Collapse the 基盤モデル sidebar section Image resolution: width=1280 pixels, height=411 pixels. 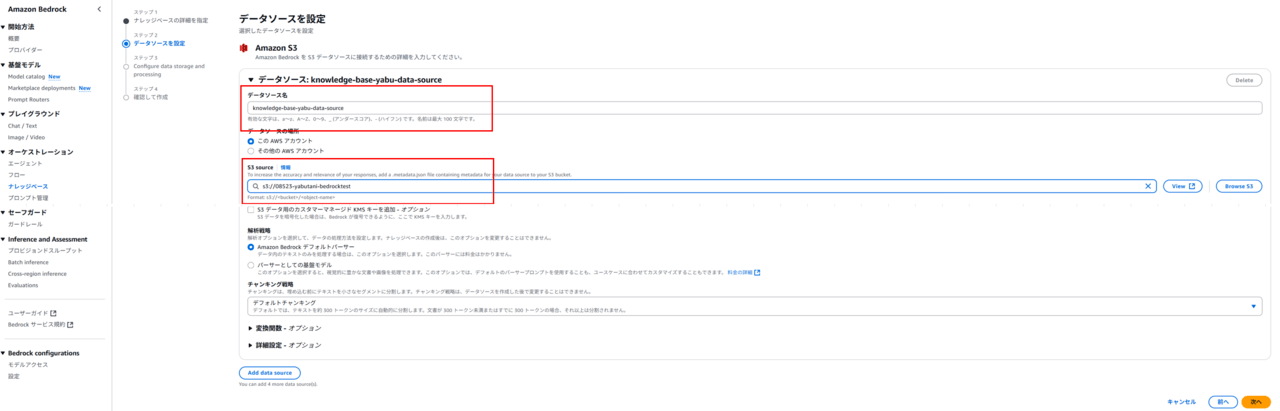click(3, 65)
